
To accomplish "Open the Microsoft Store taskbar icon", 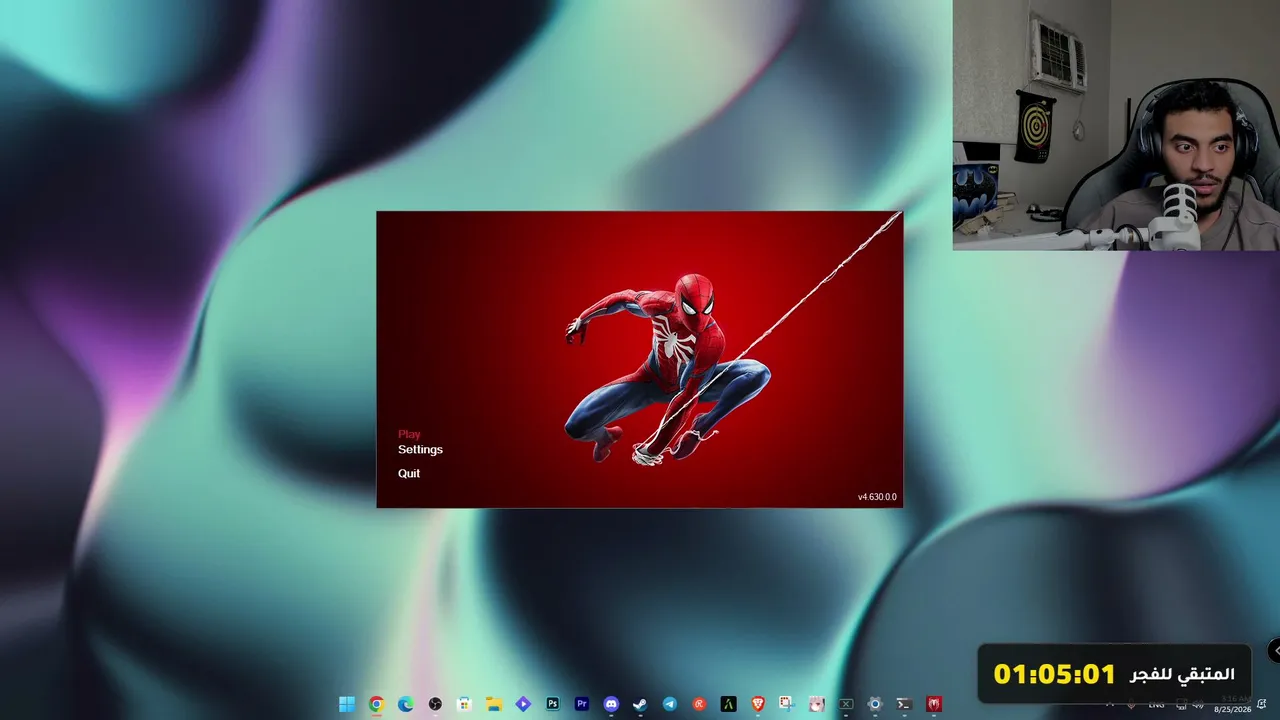I will click(x=464, y=704).
